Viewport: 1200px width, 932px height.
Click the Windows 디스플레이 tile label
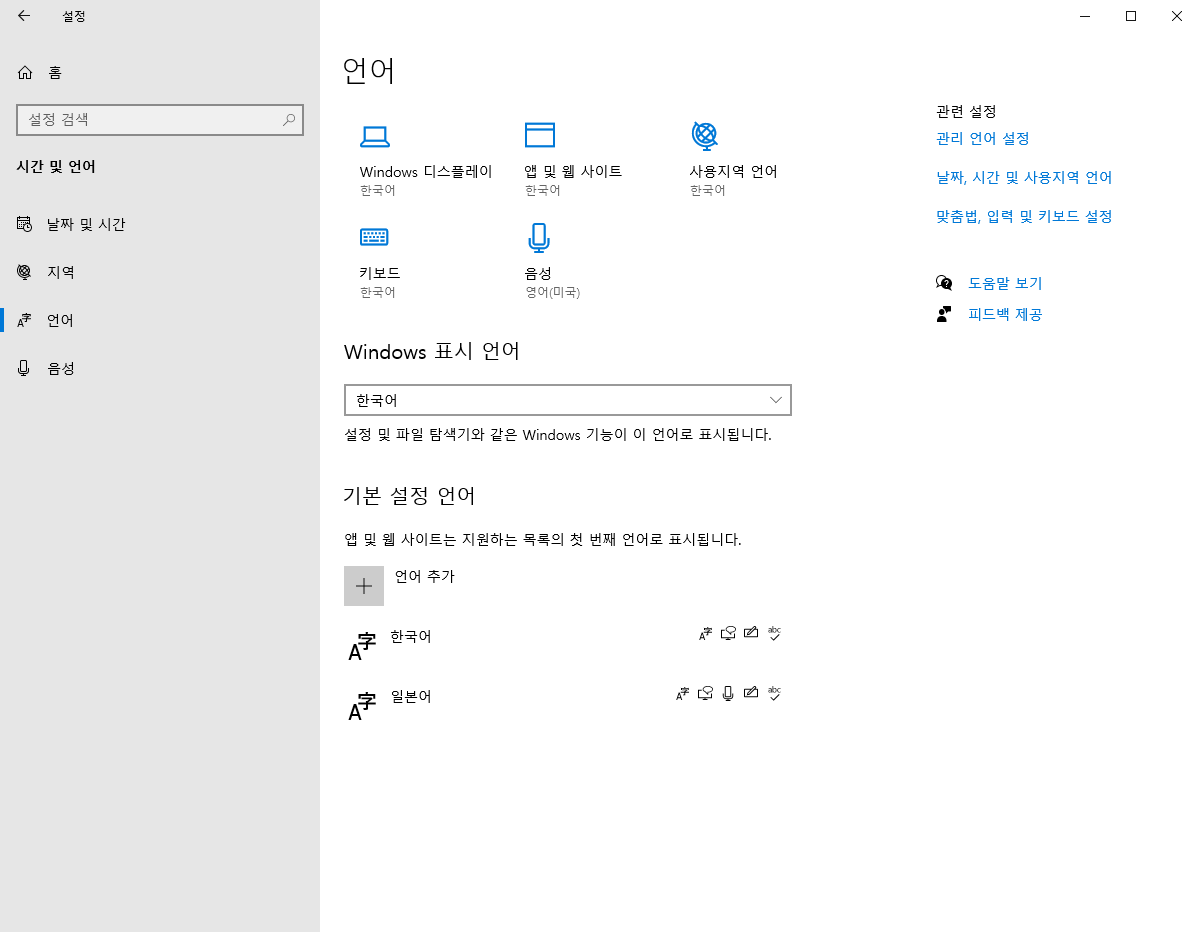click(426, 171)
